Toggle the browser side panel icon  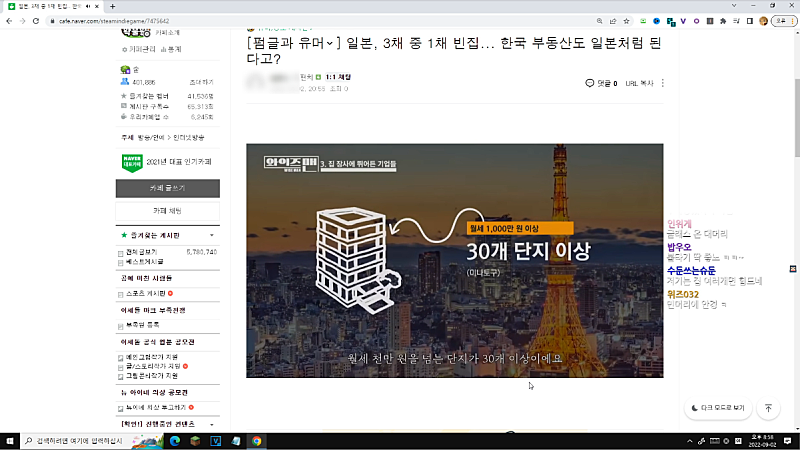749,21
